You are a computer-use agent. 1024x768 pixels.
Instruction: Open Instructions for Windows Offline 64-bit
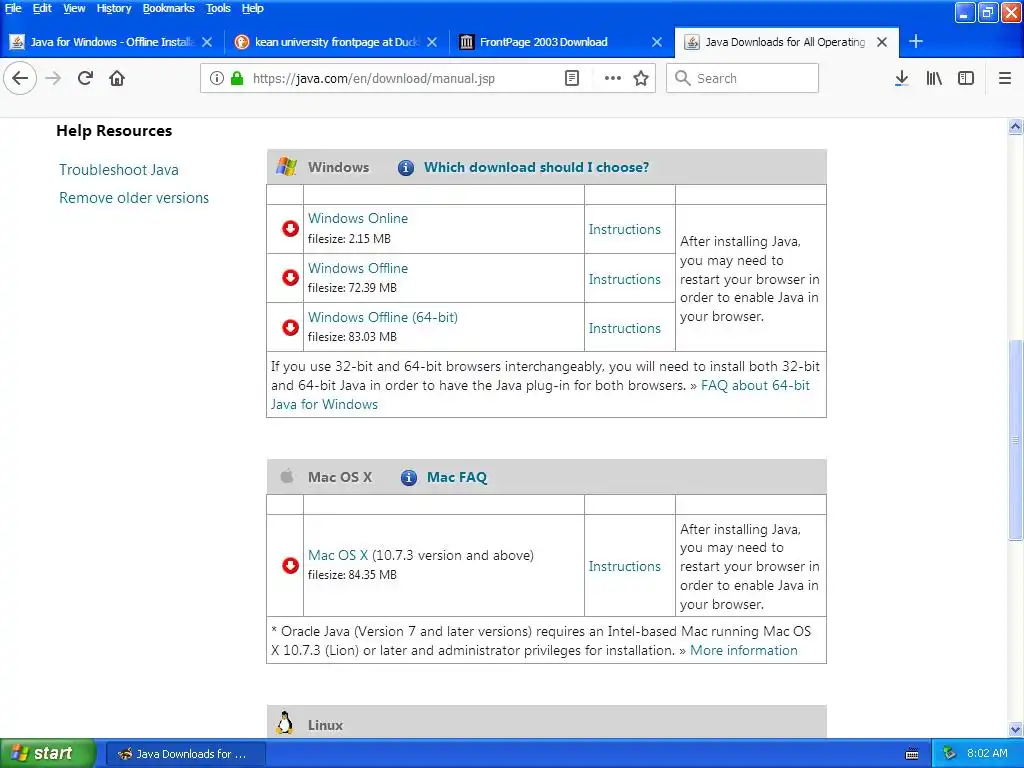[624, 328]
